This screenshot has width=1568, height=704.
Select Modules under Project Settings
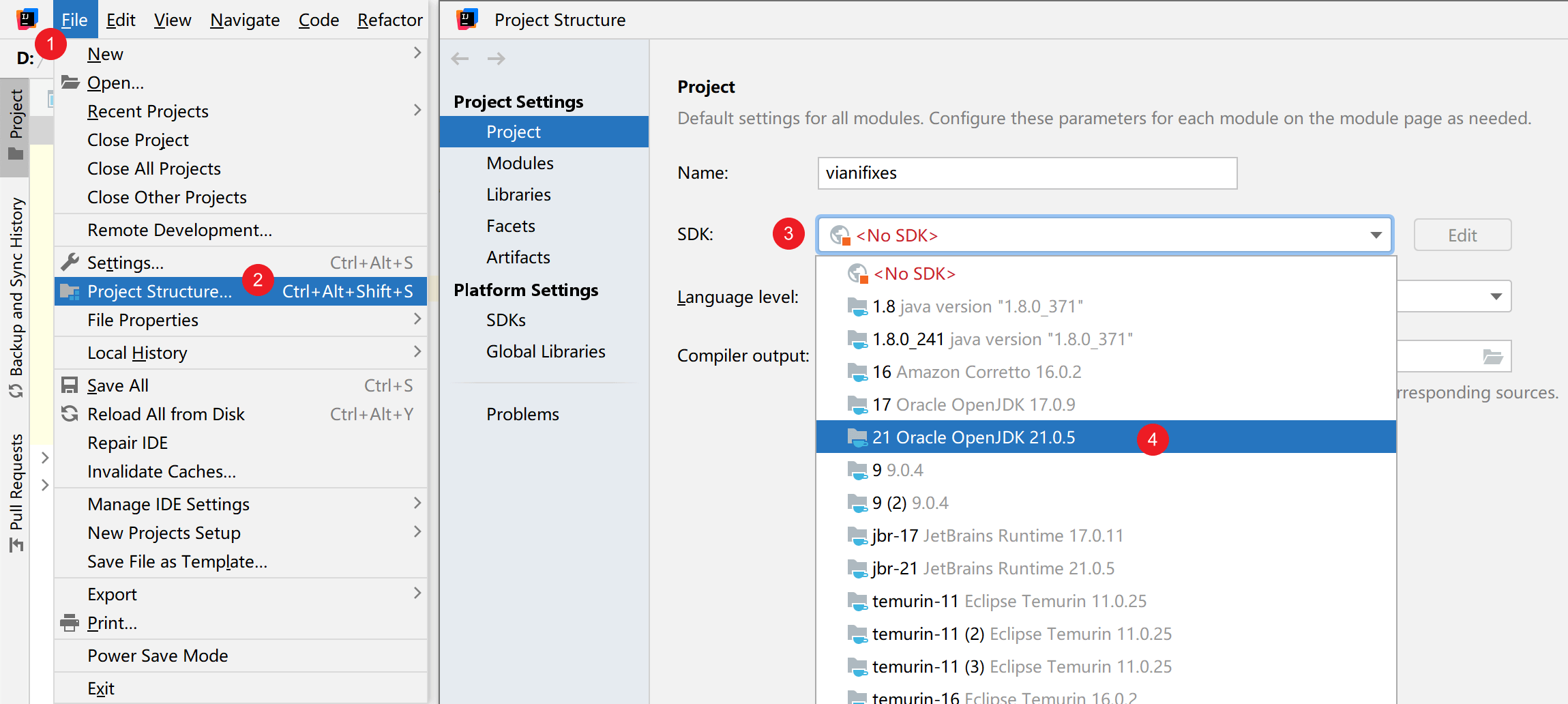tap(520, 163)
